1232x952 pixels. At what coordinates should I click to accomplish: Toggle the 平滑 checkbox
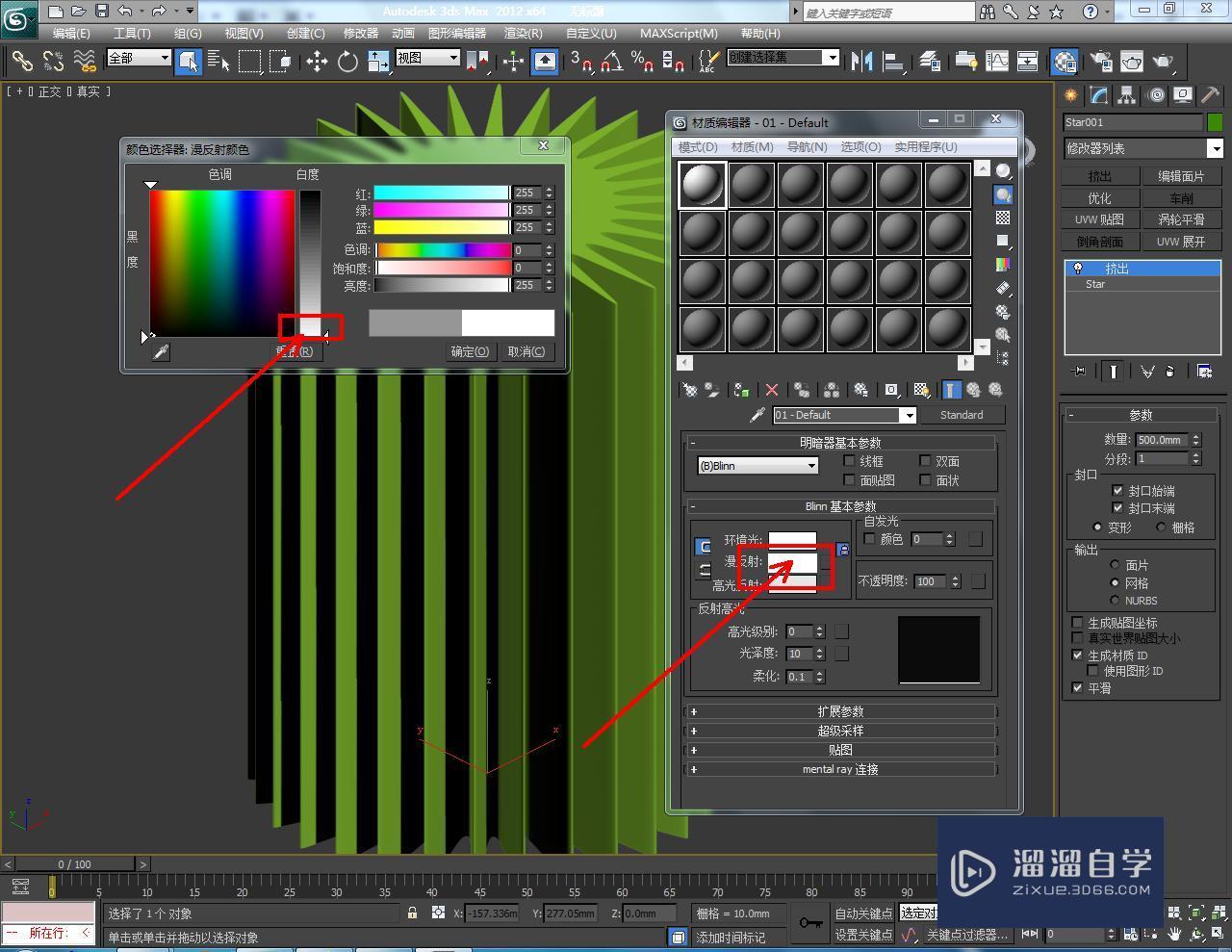[x=1077, y=688]
